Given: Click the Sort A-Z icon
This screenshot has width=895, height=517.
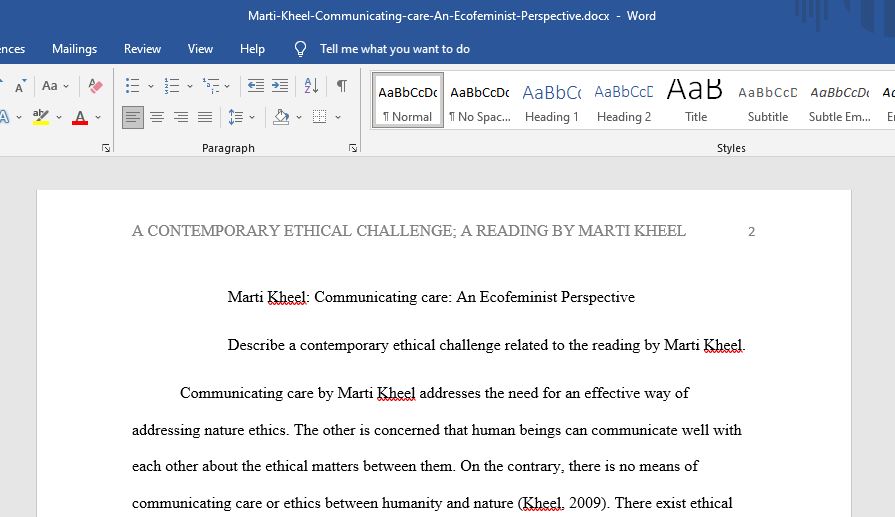Looking at the screenshot, I should [x=311, y=86].
